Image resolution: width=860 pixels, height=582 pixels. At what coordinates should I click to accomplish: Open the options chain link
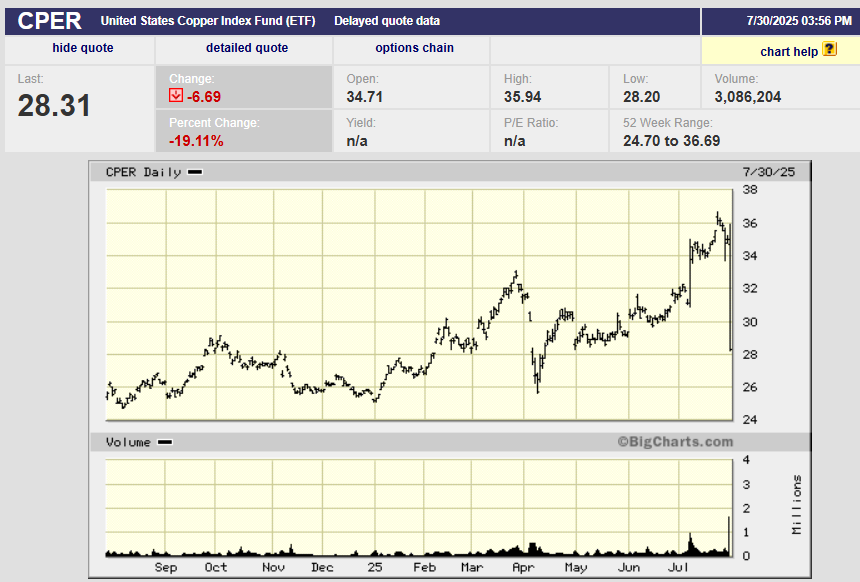(x=415, y=48)
